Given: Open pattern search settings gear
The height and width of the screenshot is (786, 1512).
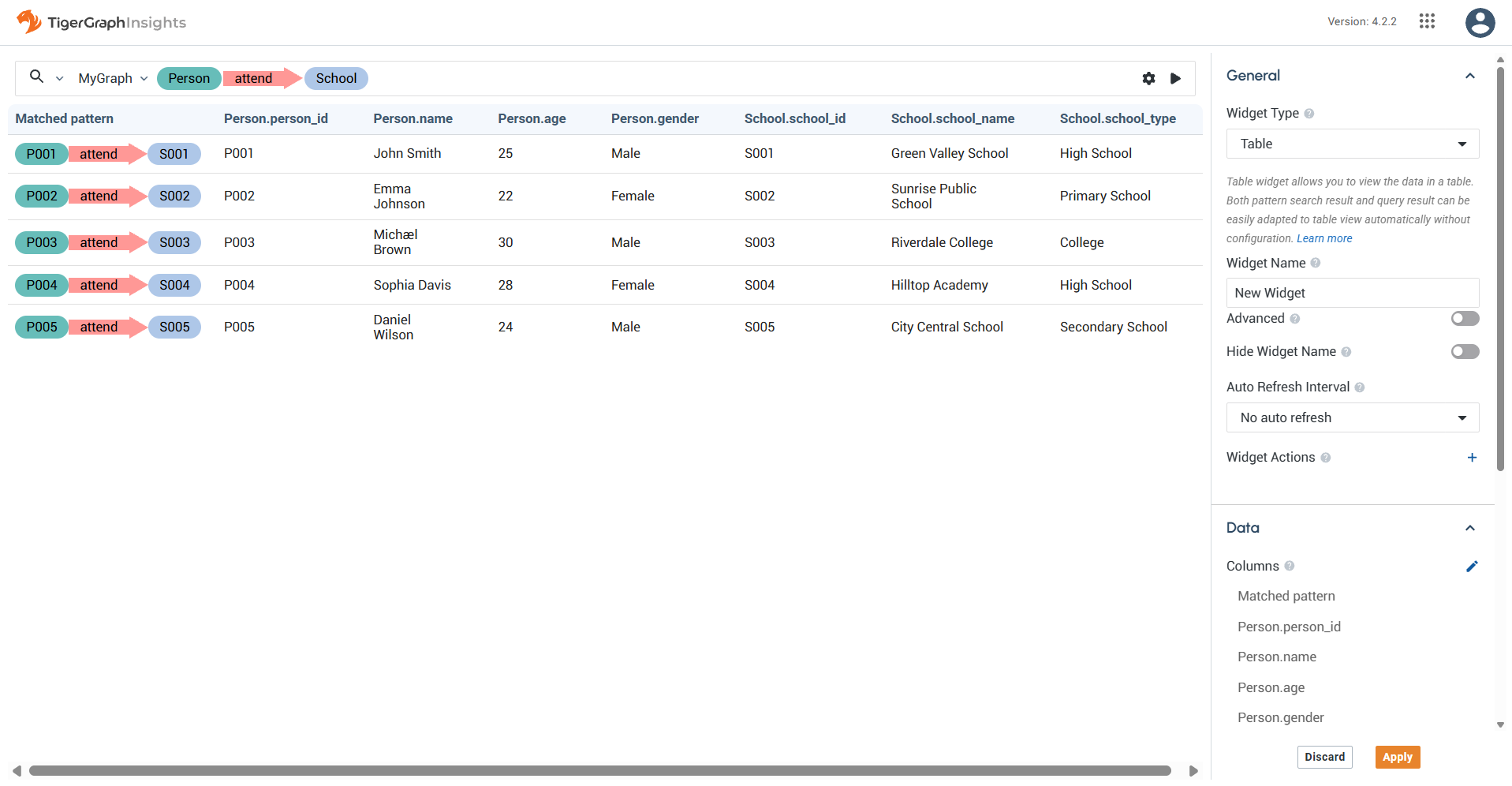Looking at the screenshot, I should (x=1148, y=78).
